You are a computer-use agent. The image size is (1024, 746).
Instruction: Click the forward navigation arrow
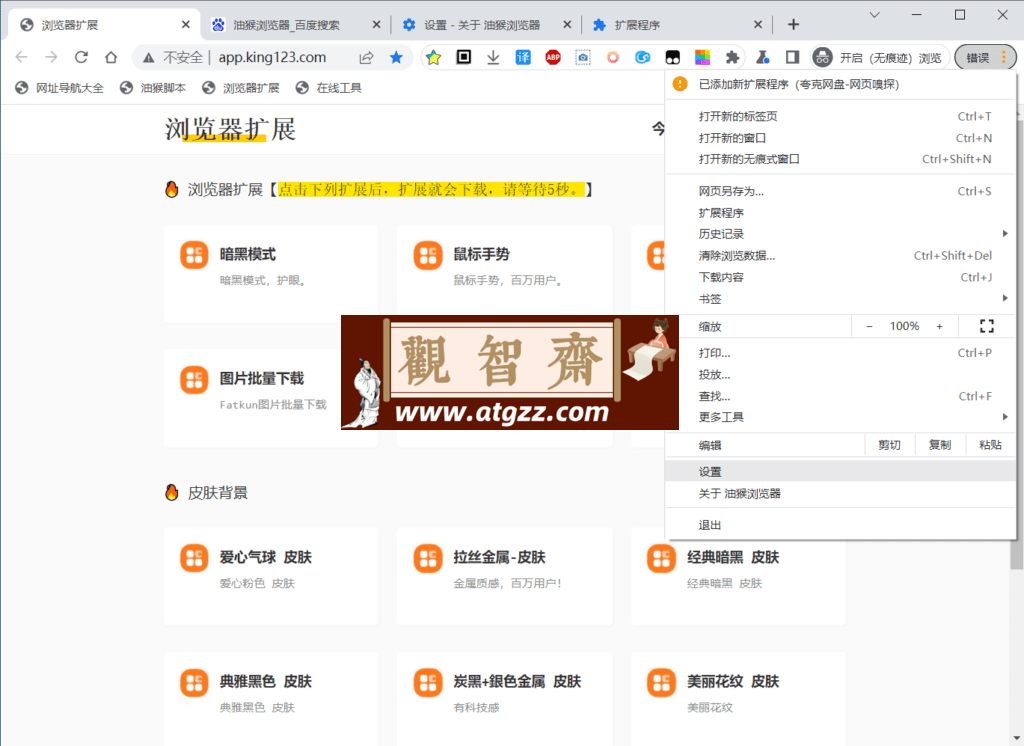click(51, 57)
